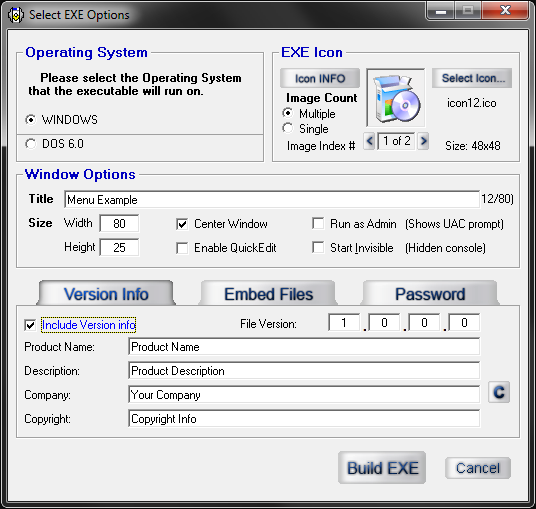The image size is (536, 509).
Task: Click the icon12.ico file name
Action: (472, 103)
